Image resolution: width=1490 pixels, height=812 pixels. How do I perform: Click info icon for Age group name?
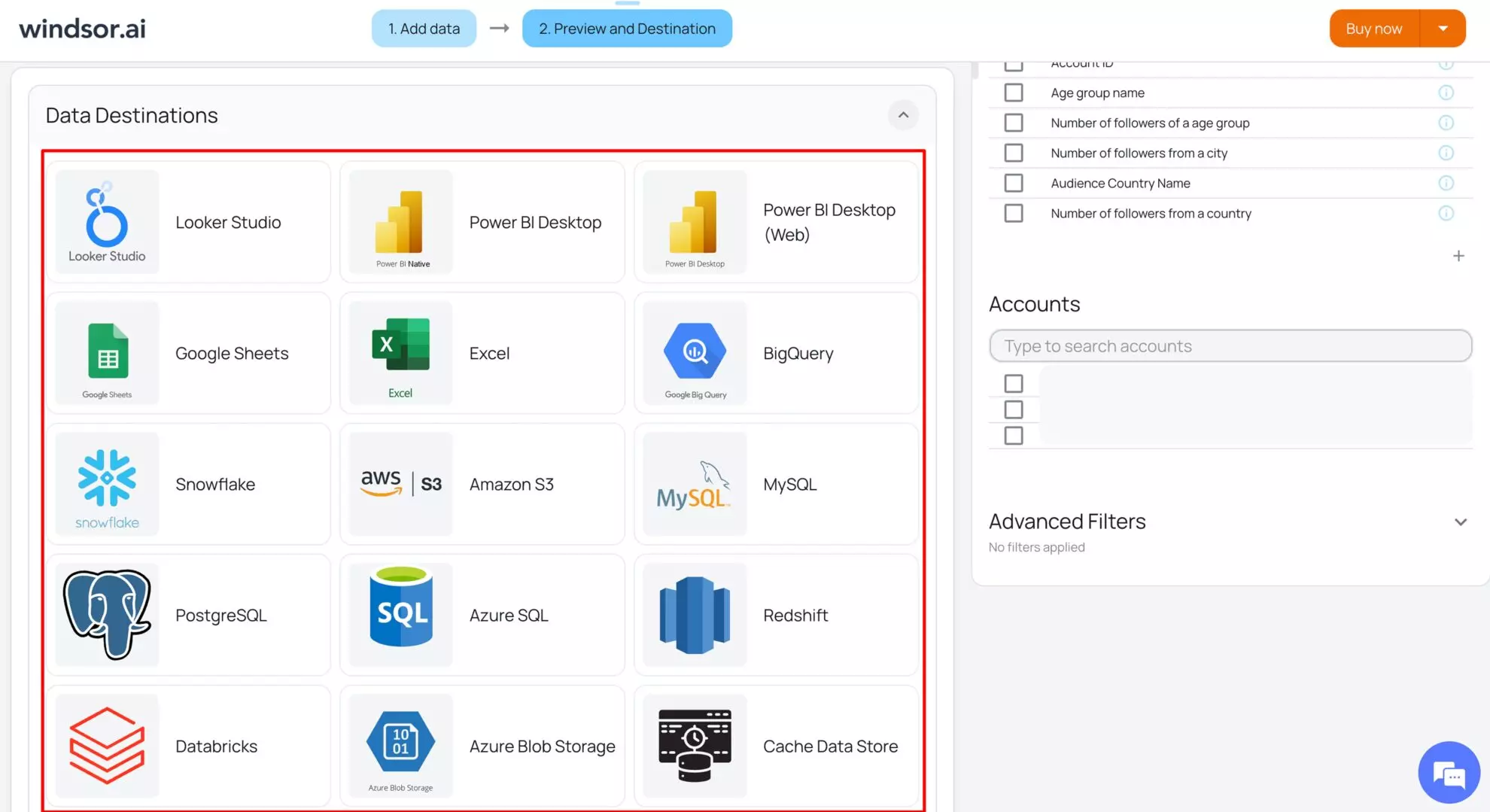click(1446, 93)
